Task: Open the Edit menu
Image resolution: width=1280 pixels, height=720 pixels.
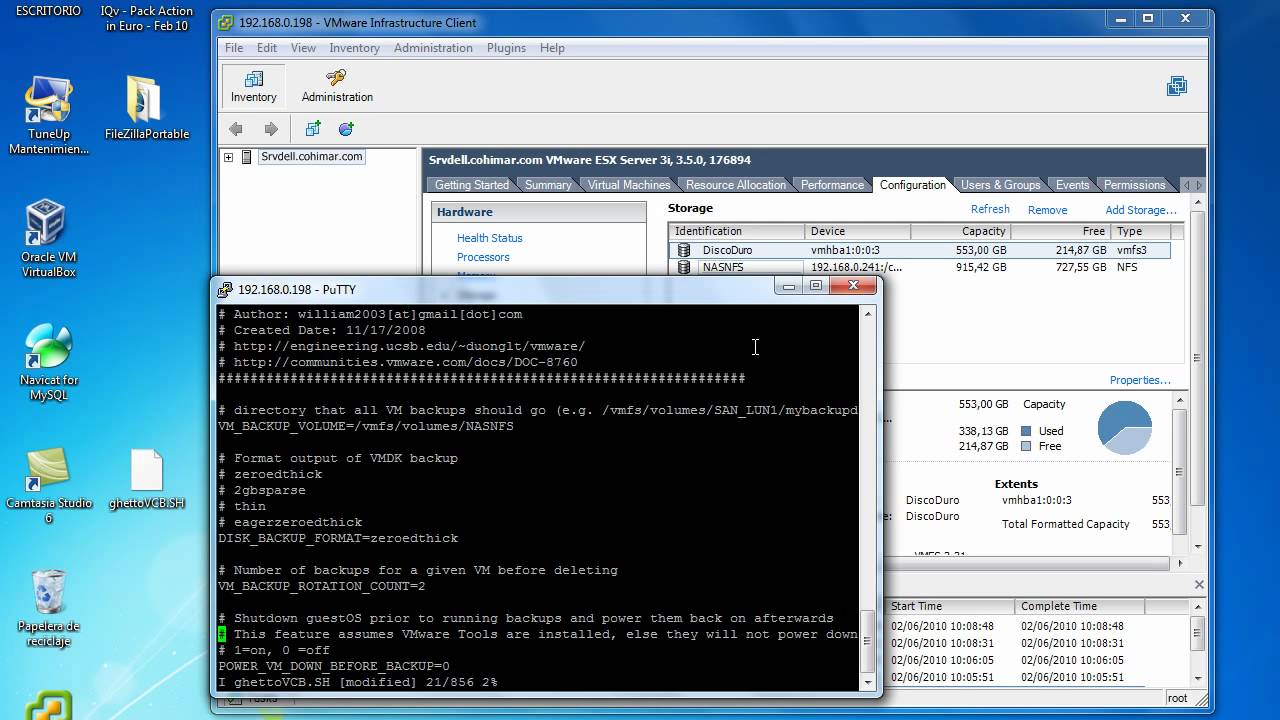Action: click(267, 48)
